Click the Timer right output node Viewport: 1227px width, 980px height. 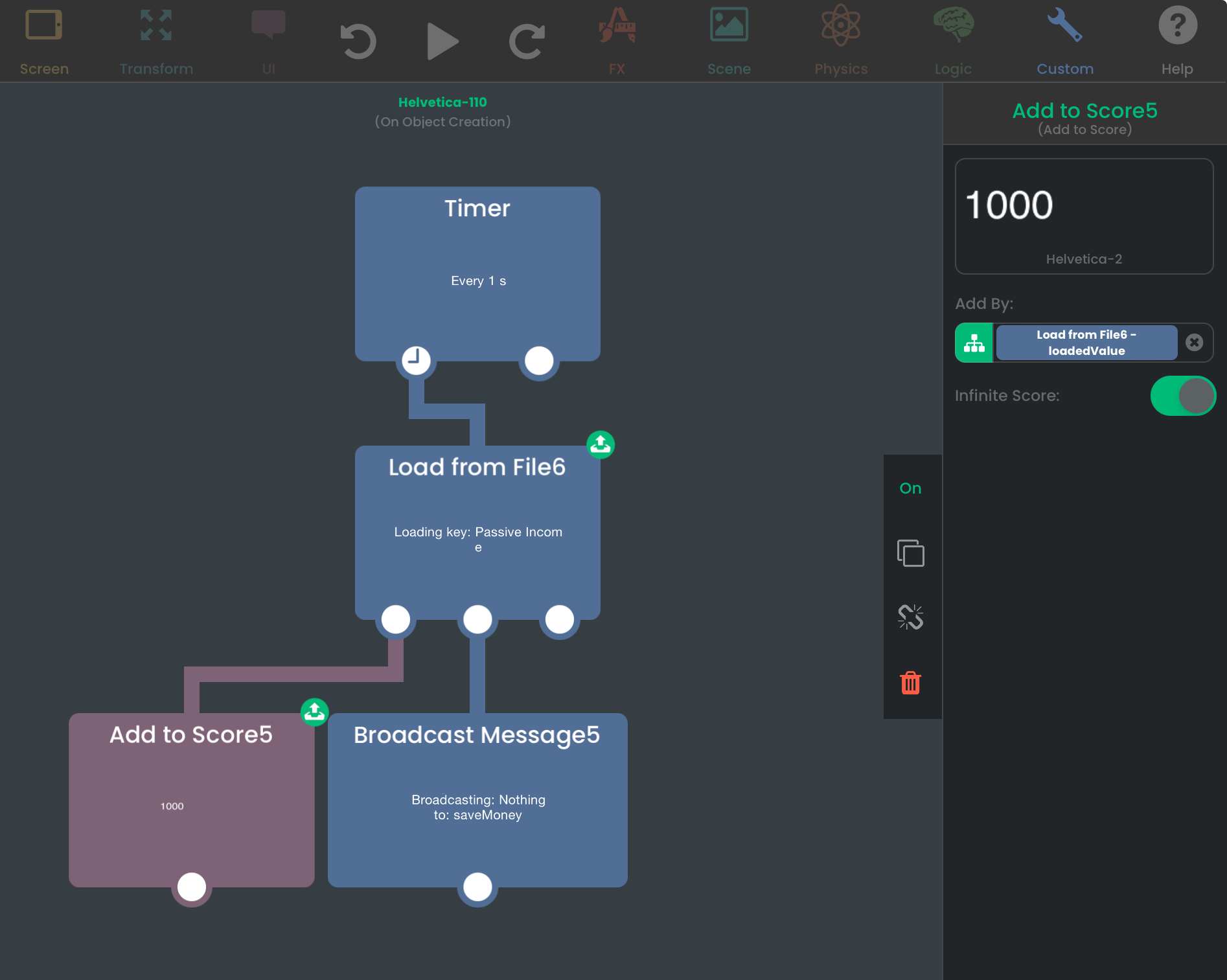click(x=539, y=360)
